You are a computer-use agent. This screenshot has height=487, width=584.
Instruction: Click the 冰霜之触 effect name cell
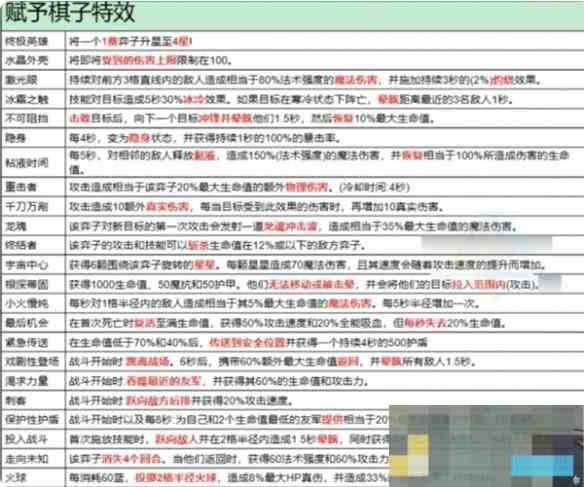point(34,99)
